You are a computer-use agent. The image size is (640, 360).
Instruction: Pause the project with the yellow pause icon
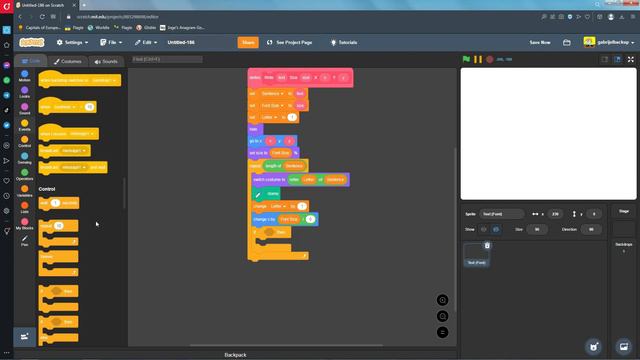click(x=478, y=59)
